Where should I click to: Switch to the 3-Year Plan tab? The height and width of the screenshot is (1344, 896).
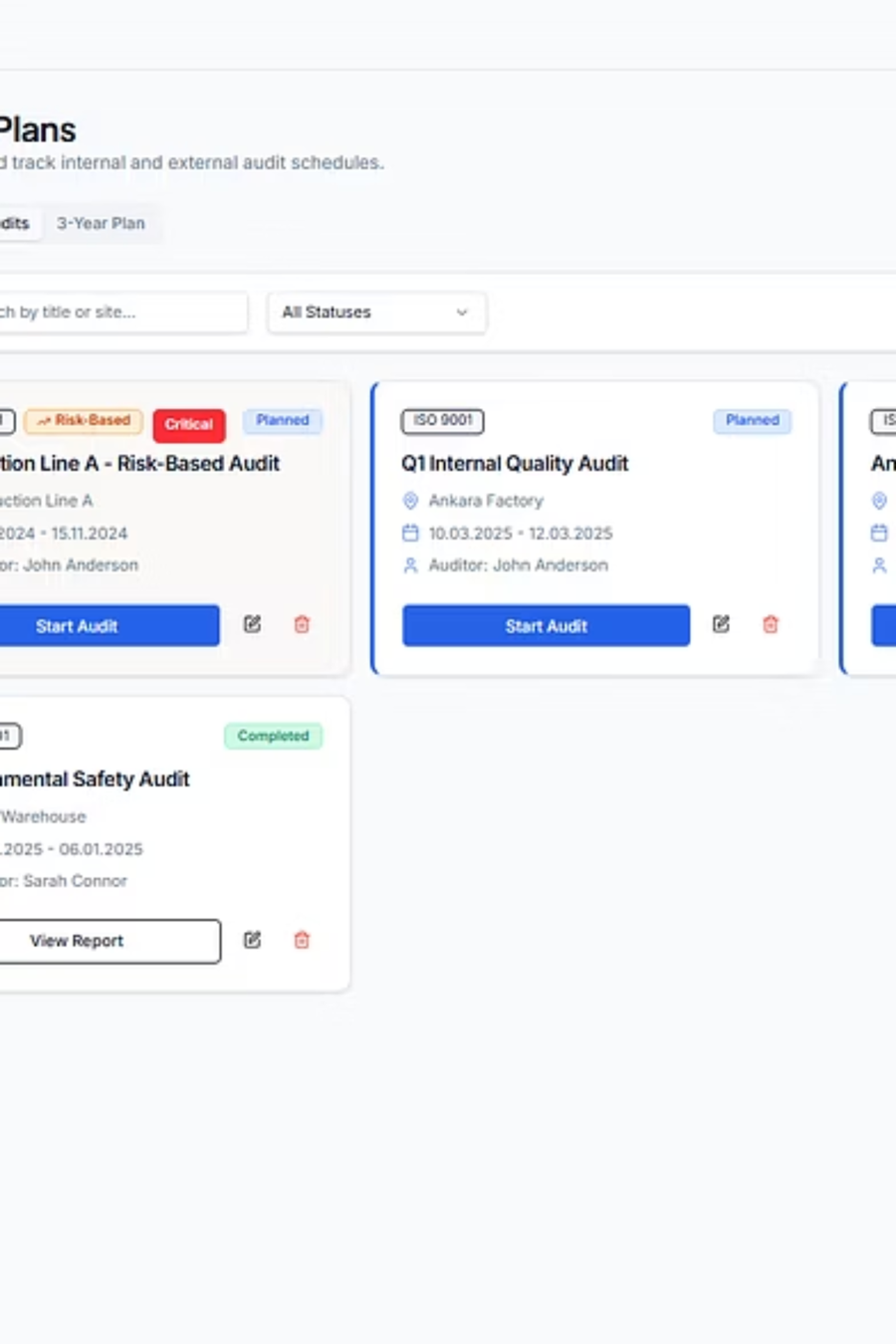101,223
